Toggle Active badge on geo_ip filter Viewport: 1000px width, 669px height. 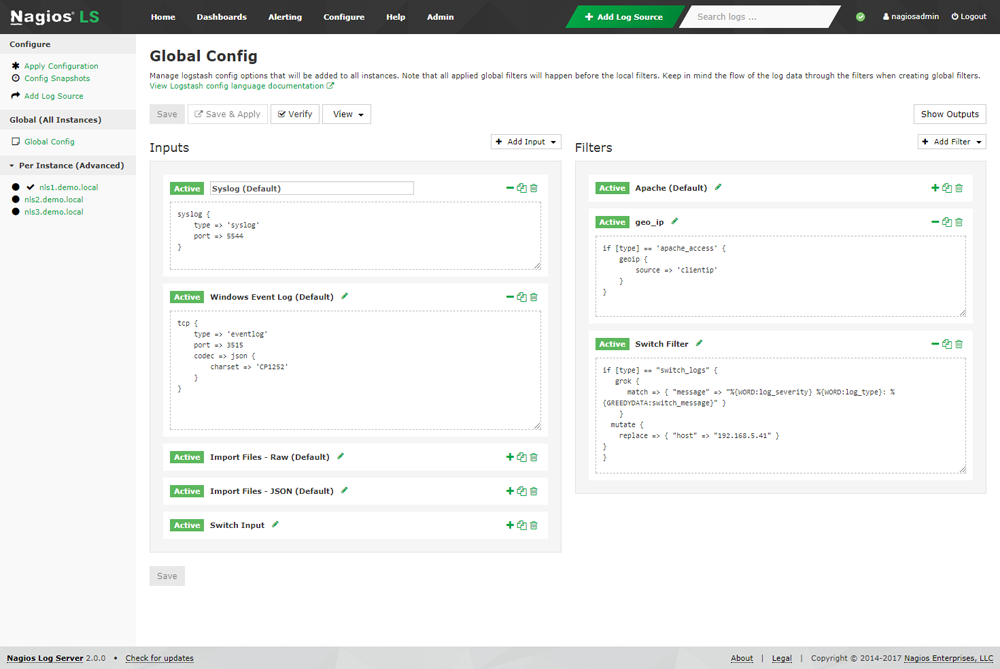click(612, 222)
